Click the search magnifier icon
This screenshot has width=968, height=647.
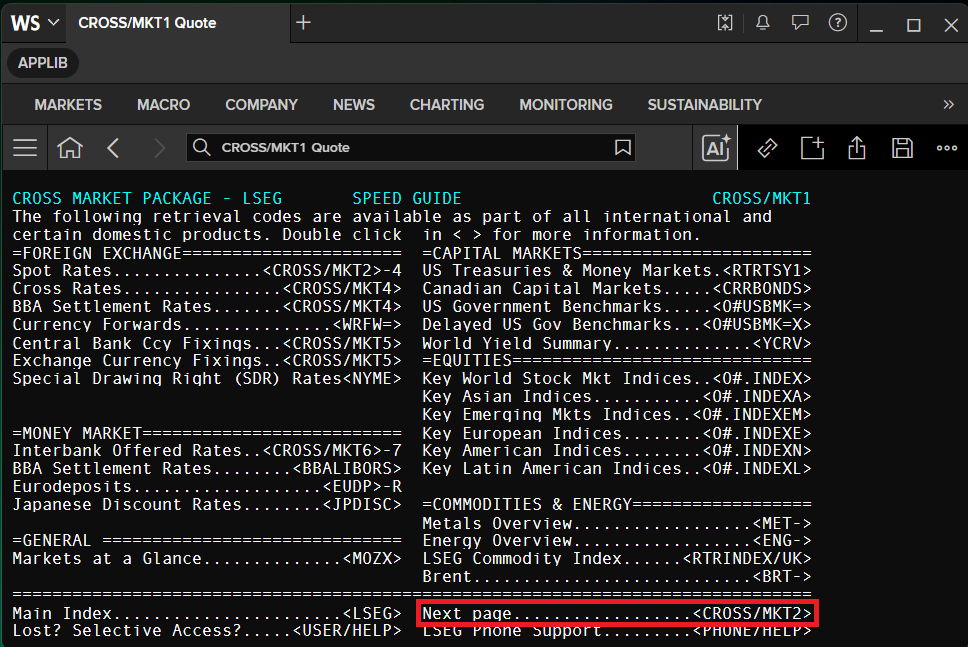[201, 147]
